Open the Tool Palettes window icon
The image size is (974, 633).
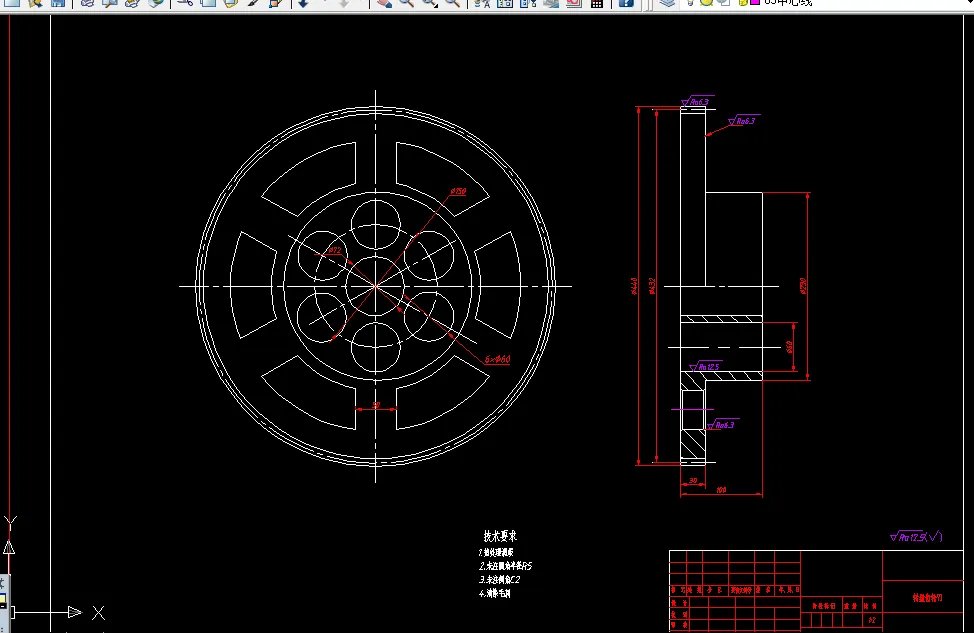[504, 2]
